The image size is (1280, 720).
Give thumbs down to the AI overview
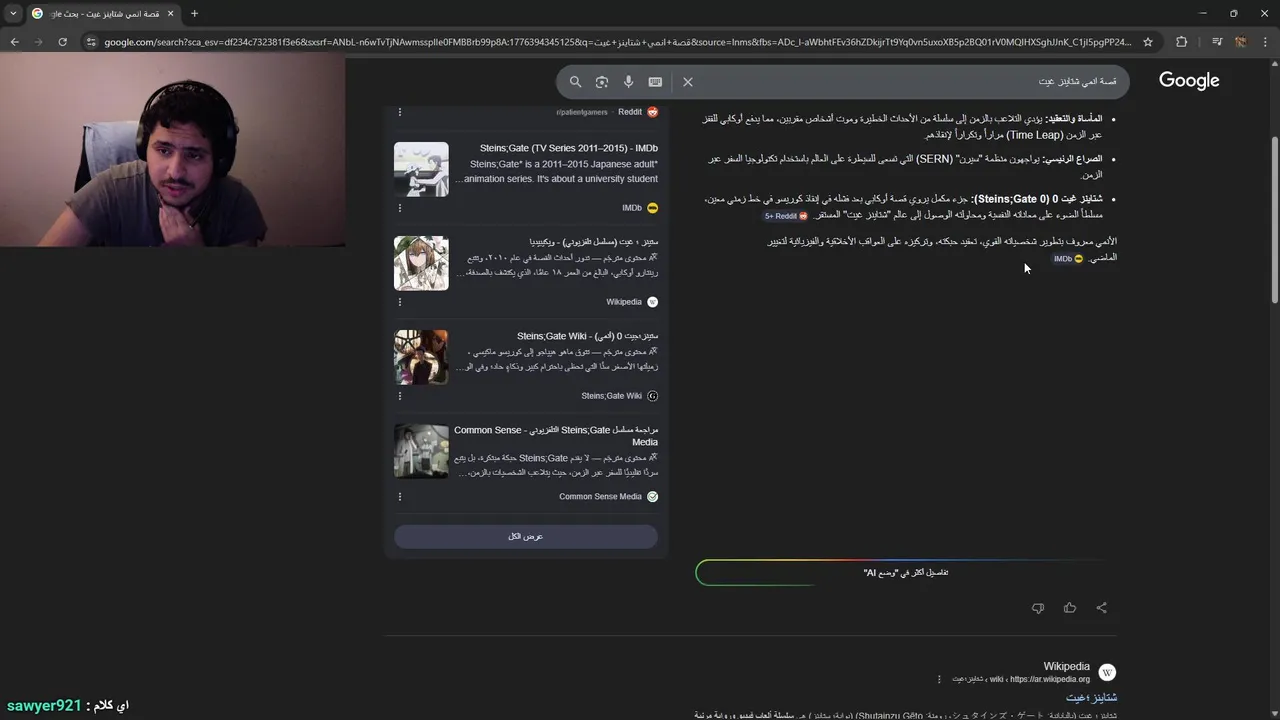point(1038,608)
